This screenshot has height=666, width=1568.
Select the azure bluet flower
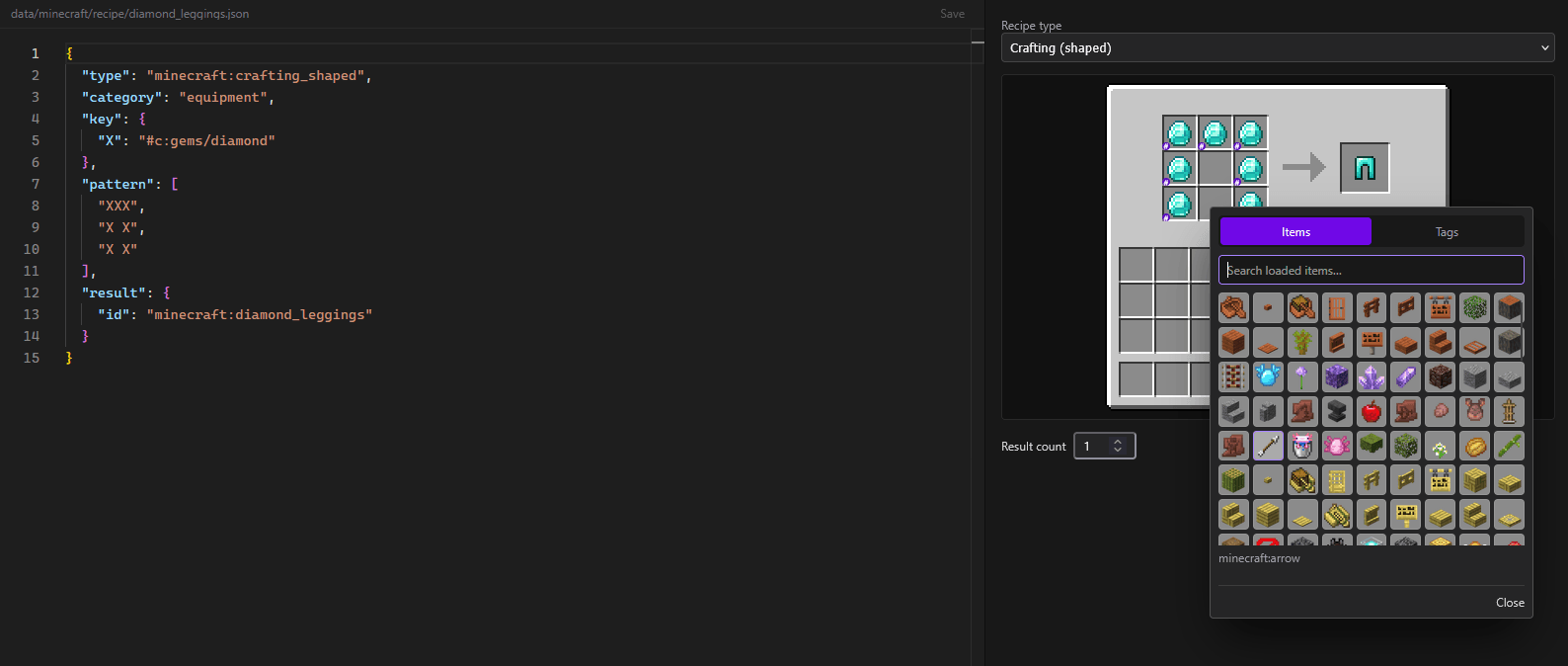(1441, 446)
